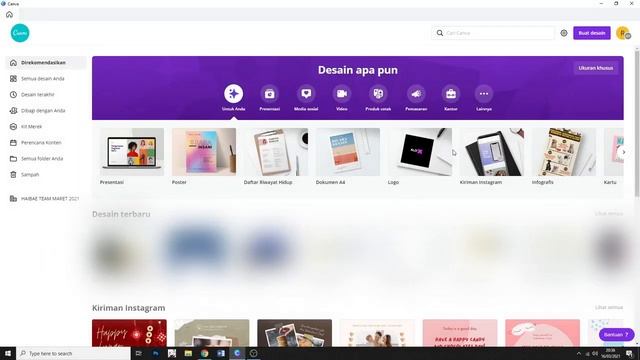640x360 pixels.
Task: Open the notification center icon
Action: point(630,353)
